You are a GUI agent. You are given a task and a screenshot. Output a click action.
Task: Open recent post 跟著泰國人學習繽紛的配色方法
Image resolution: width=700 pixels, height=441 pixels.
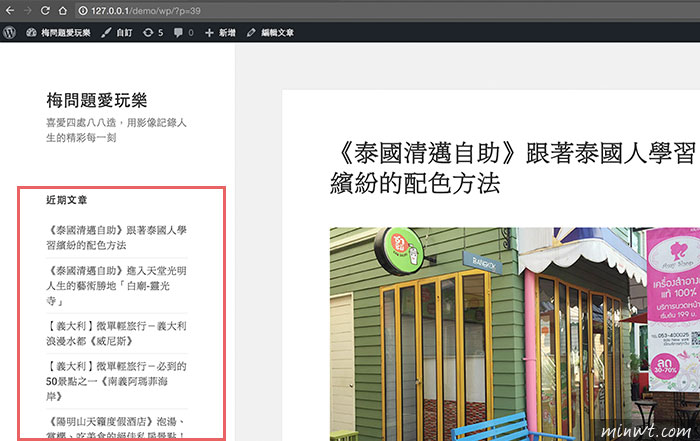click(x=117, y=237)
